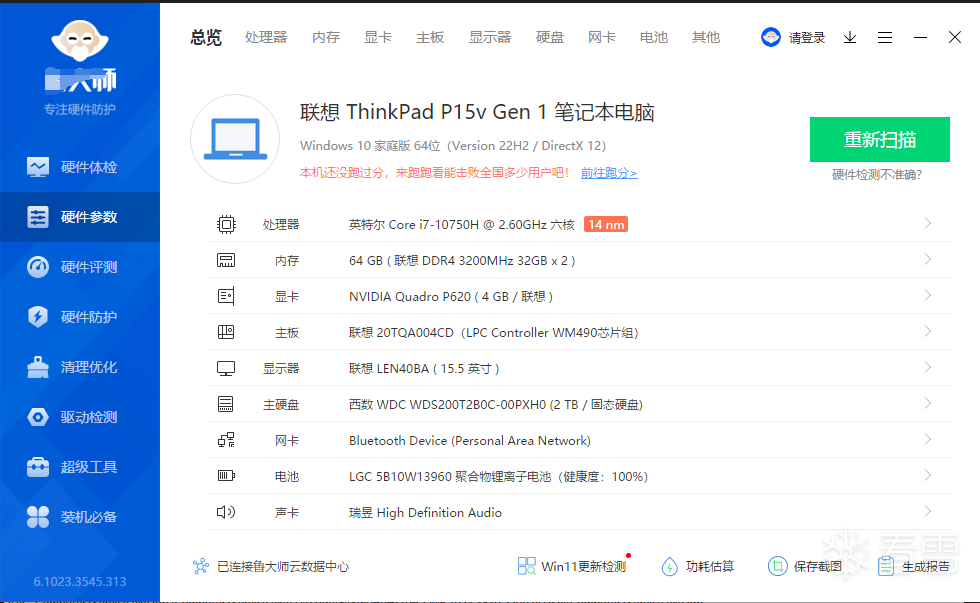The image size is (980, 603).
Task: Click 英特尔 Core i7-10750H processor text
Action: point(462,224)
